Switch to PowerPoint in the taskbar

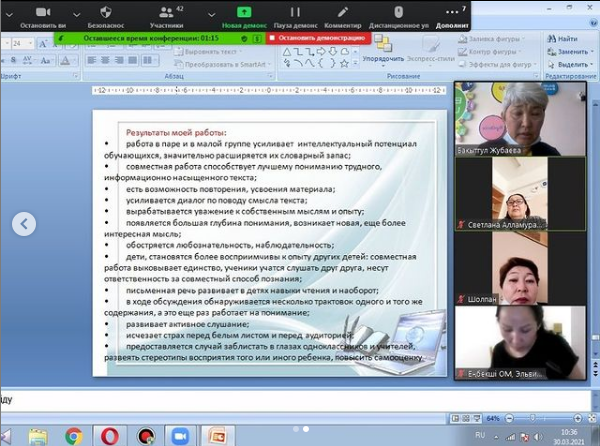(215, 436)
